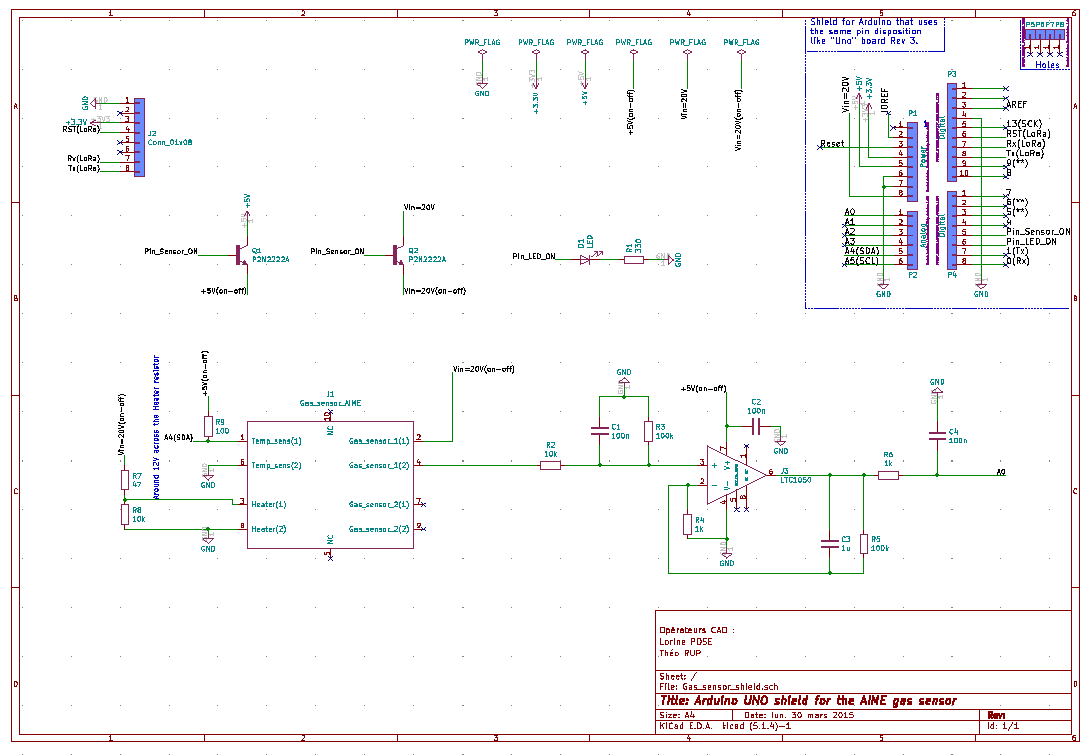Click the 13(SCK) label on P3

1025,124
